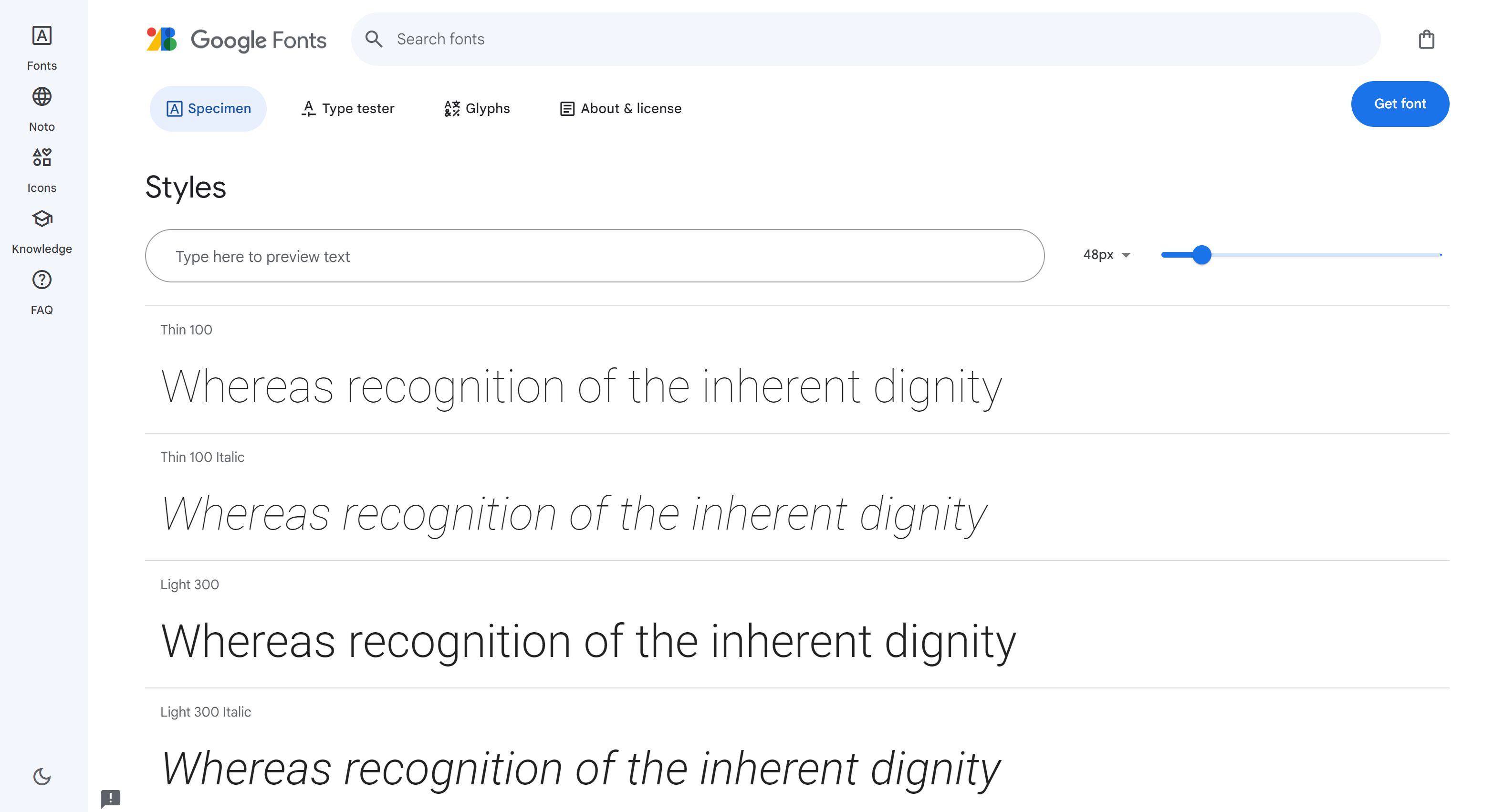Click the feedback exclamation icon
Viewport: 1504px width, 812px height.
tap(110, 797)
